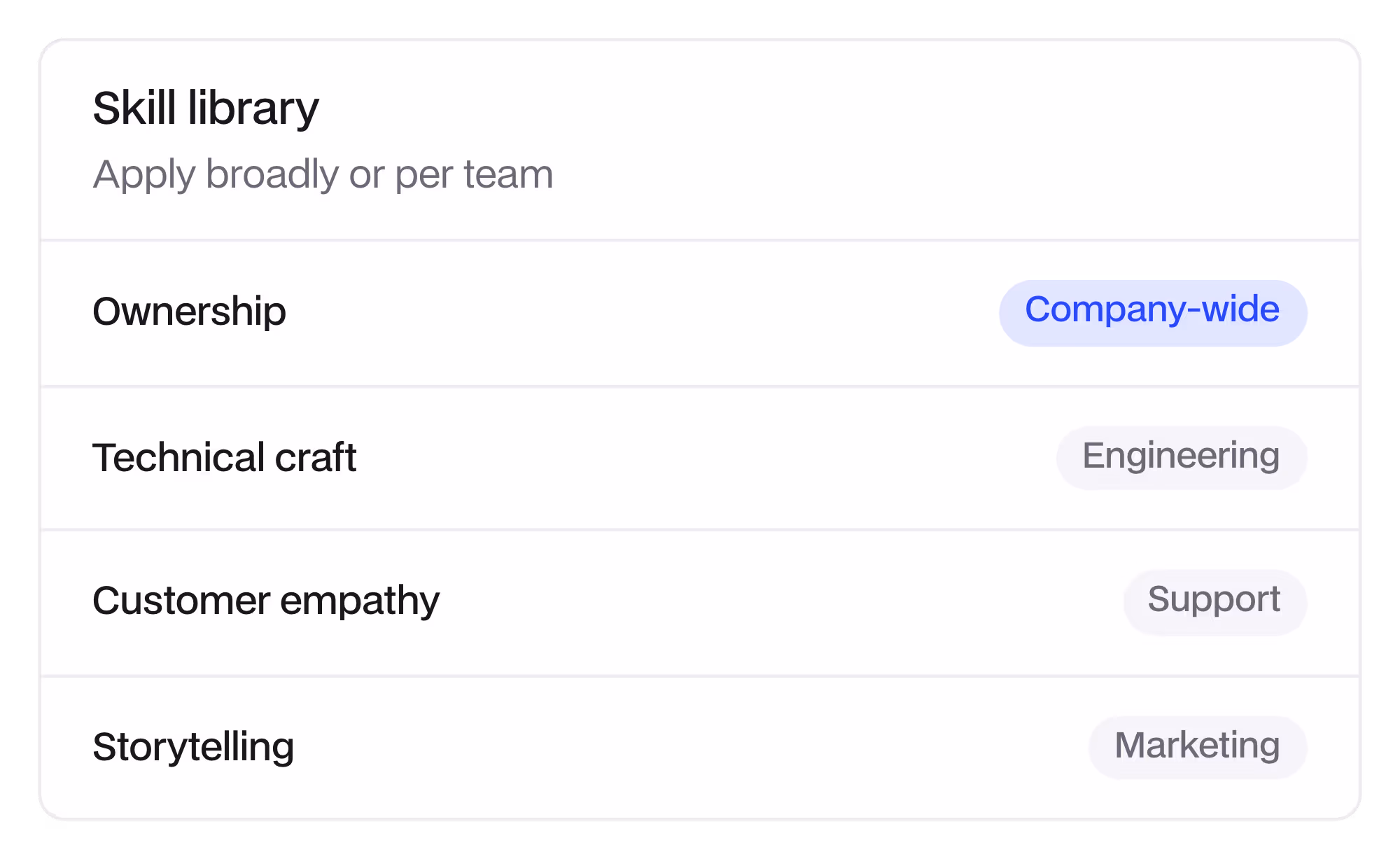Image resolution: width=1400 pixels, height=859 pixels.
Task: Click the divider between Ownership and Technical craft
Action: point(700,386)
